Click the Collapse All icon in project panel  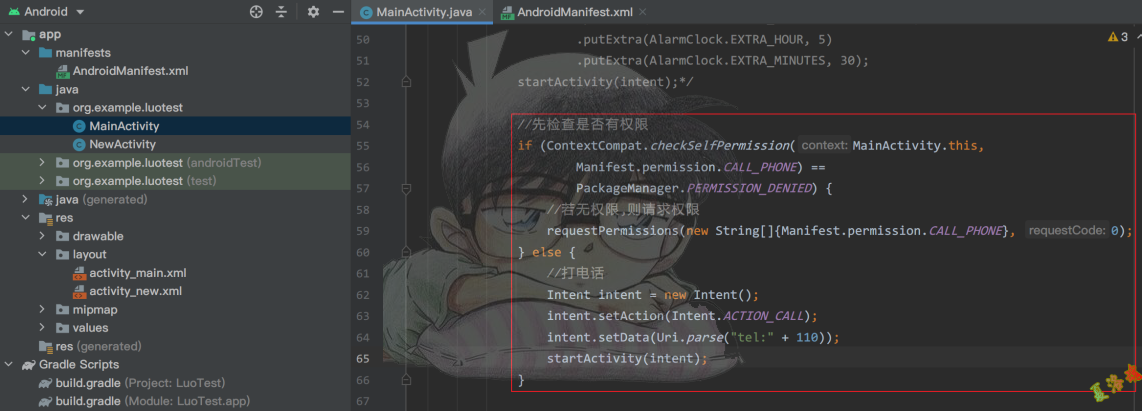281,12
